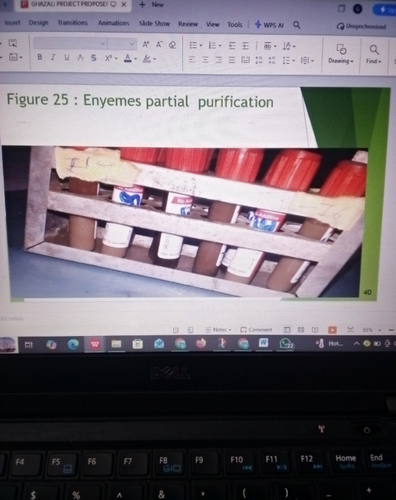Viewport: 396px width, 500px height.
Task: Fit slide to window
Action: click(350, 330)
